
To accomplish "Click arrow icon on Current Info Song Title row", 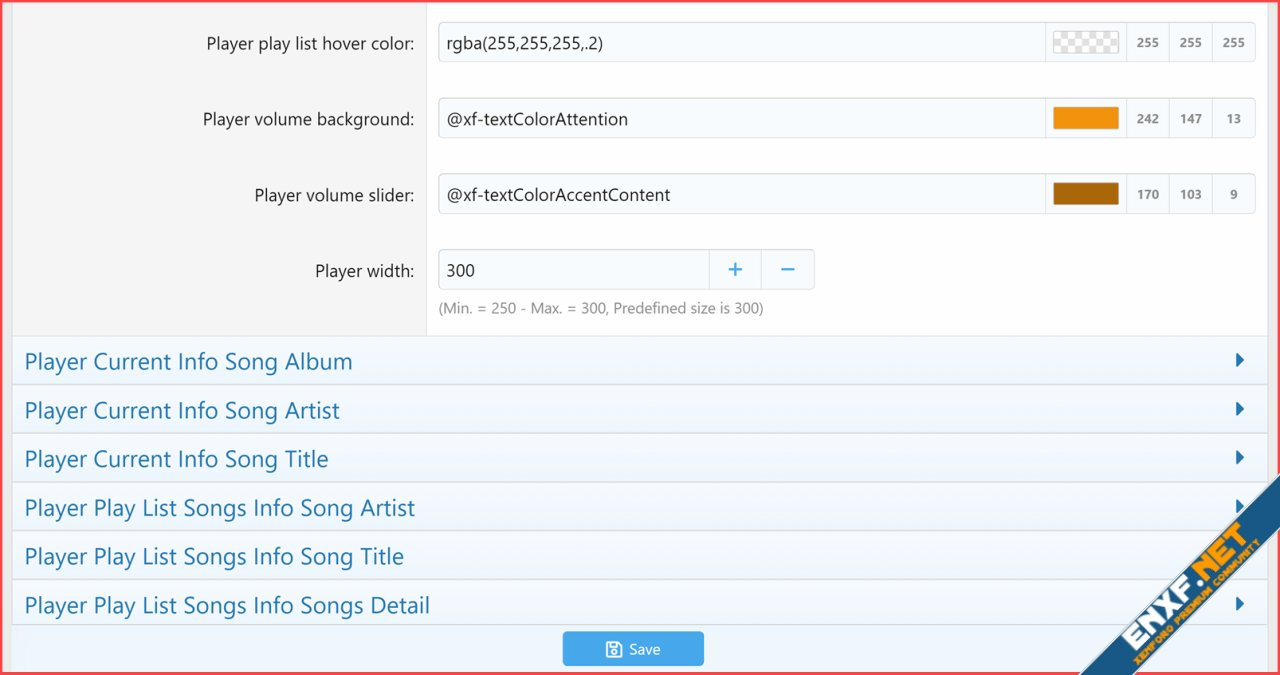I will (x=1240, y=458).
